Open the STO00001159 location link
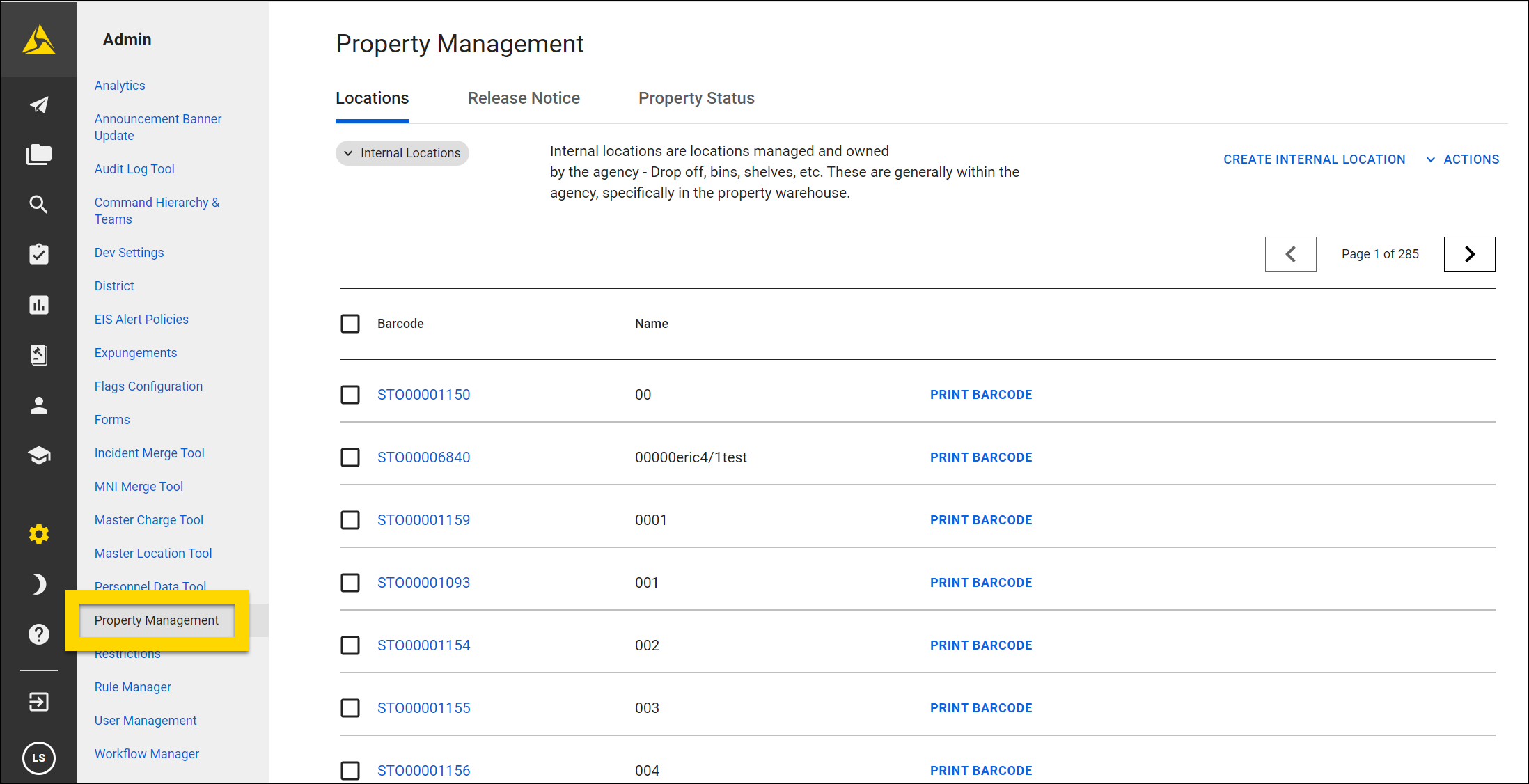The height and width of the screenshot is (784, 1529). (x=423, y=519)
